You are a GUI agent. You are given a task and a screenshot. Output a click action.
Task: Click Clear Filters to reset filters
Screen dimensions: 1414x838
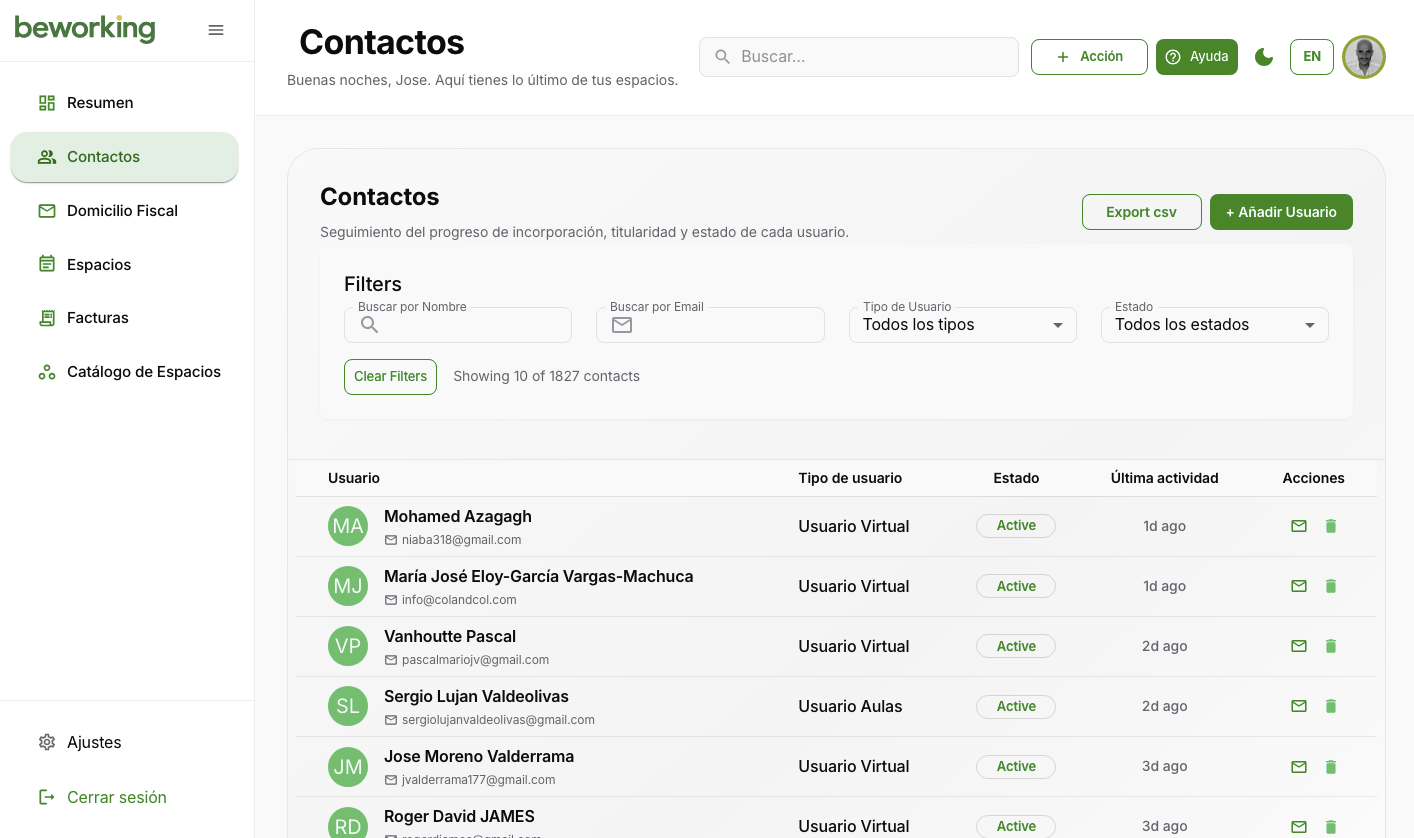tap(390, 377)
